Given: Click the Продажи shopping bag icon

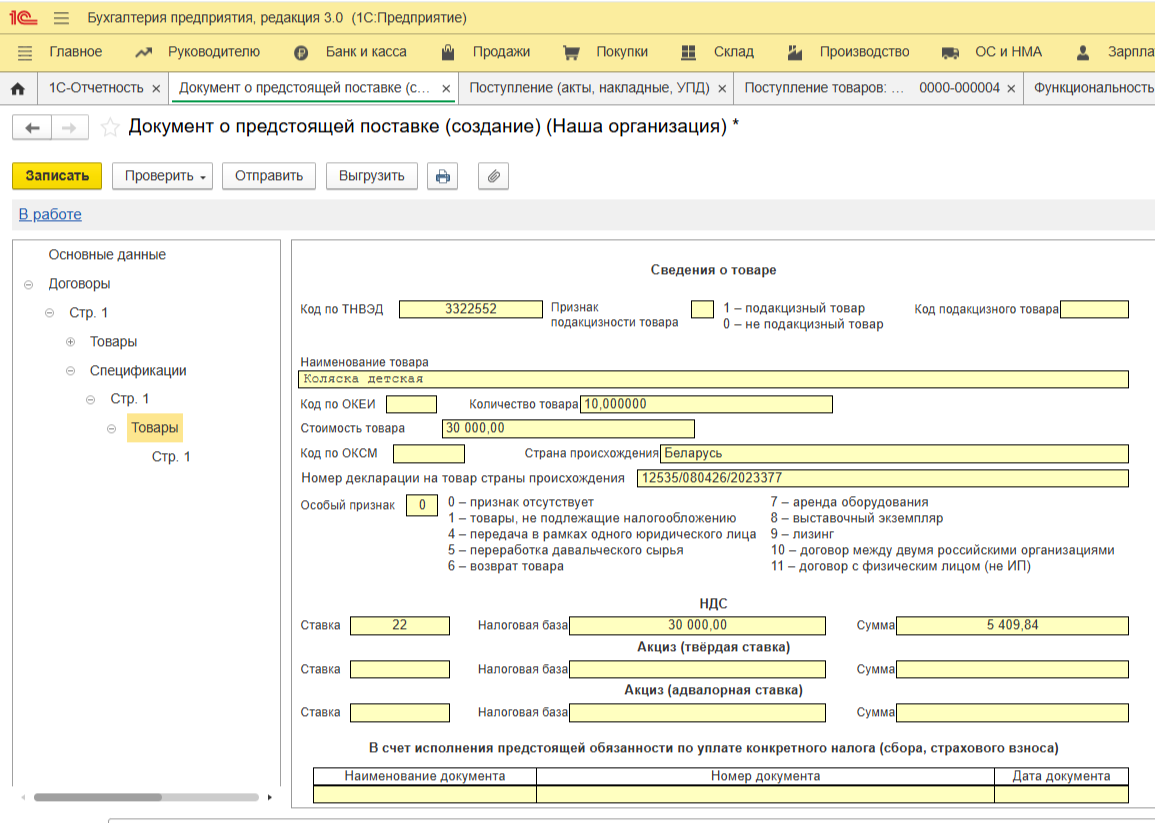Looking at the screenshot, I should pos(447,52).
